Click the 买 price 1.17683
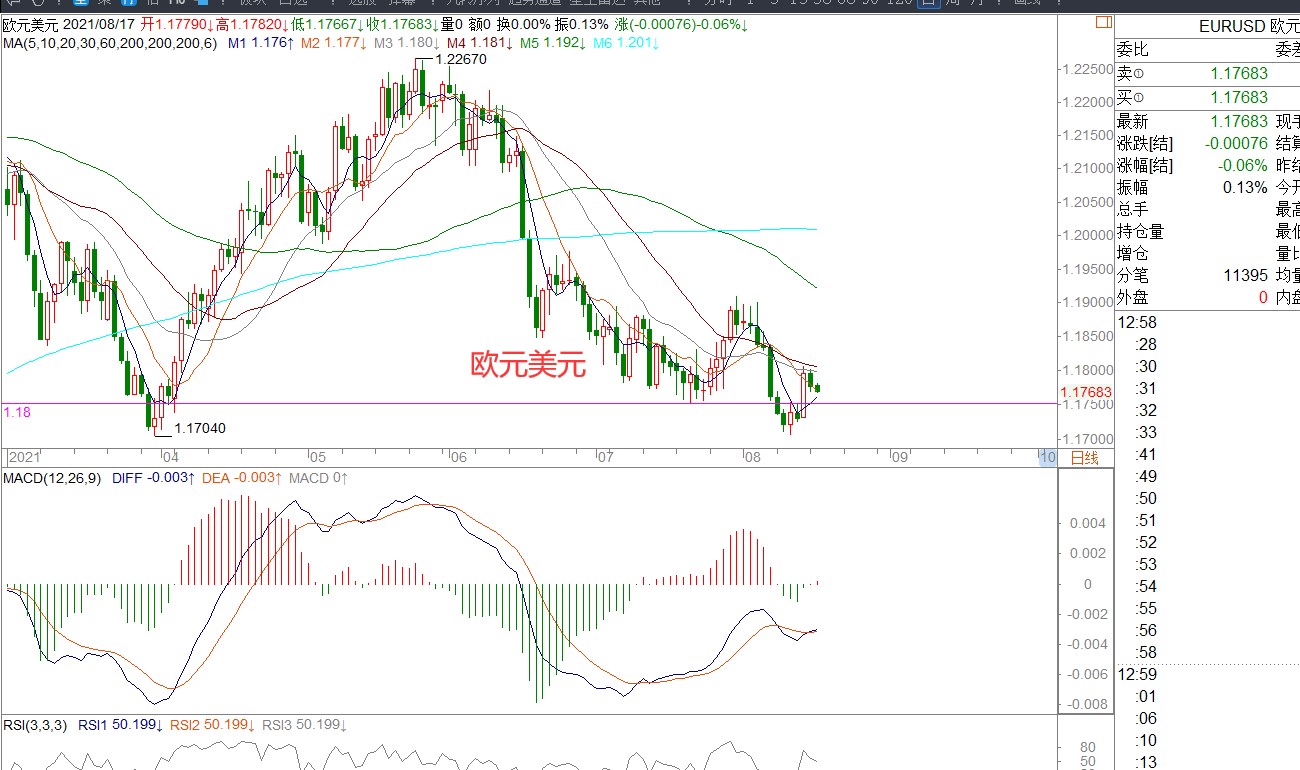 (x=1239, y=98)
